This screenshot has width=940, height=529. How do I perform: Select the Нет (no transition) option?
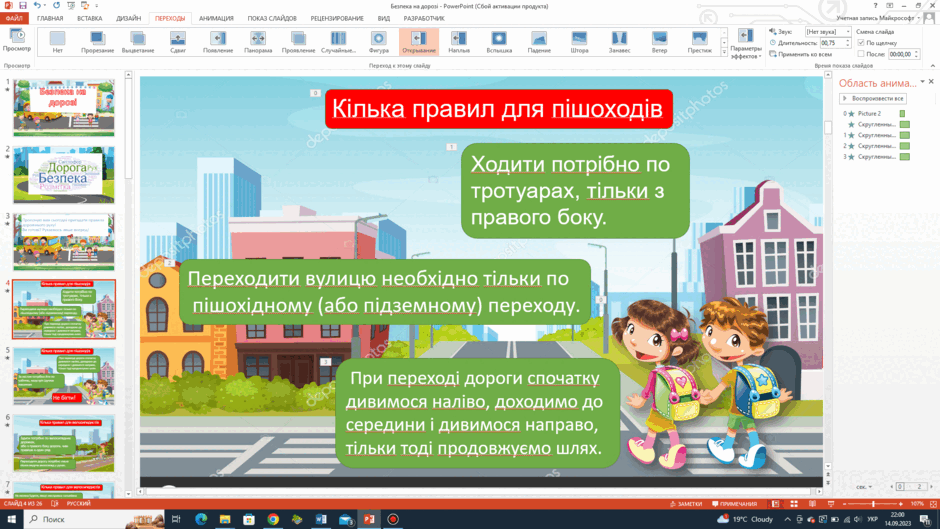(57, 42)
